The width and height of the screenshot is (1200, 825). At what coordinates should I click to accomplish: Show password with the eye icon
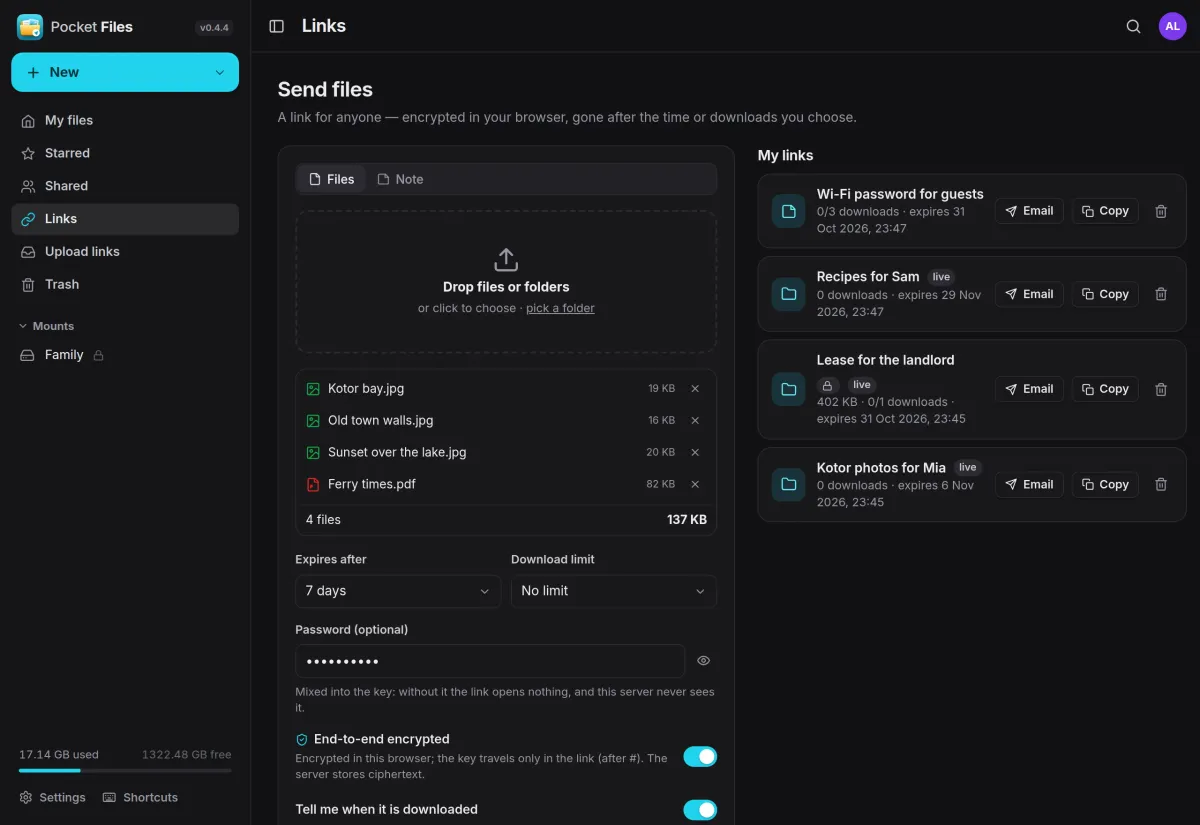pyautogui.click(x=703, y=661)
